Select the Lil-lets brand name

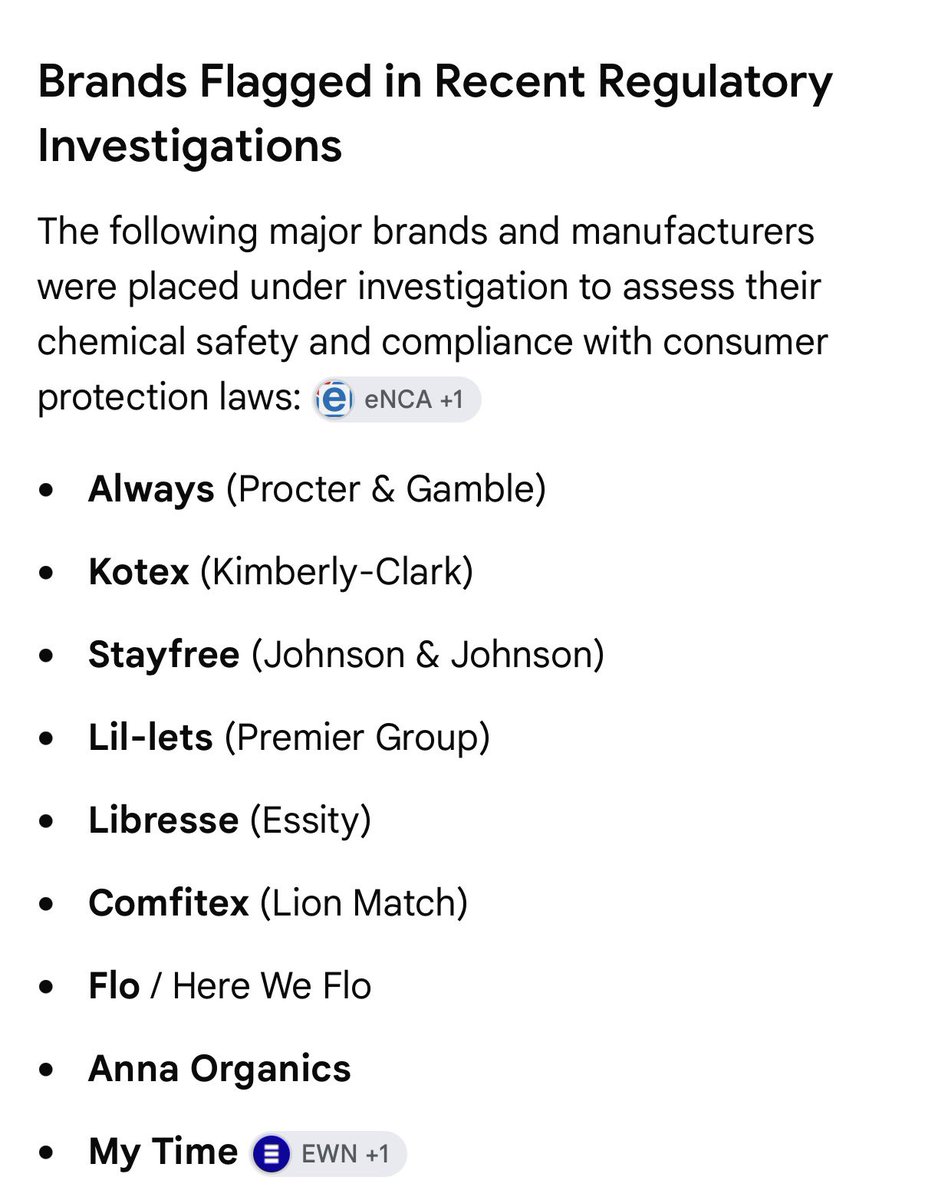pyautogui.click(x=150, y=738)
